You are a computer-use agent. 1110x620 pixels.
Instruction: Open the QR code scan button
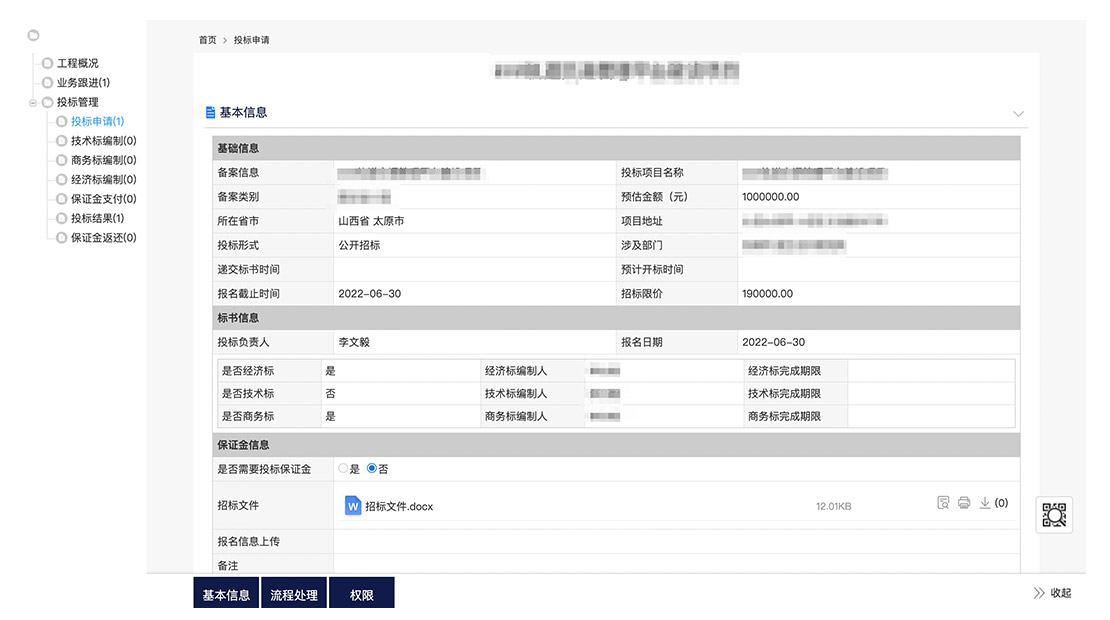[x=1054, y=515]
